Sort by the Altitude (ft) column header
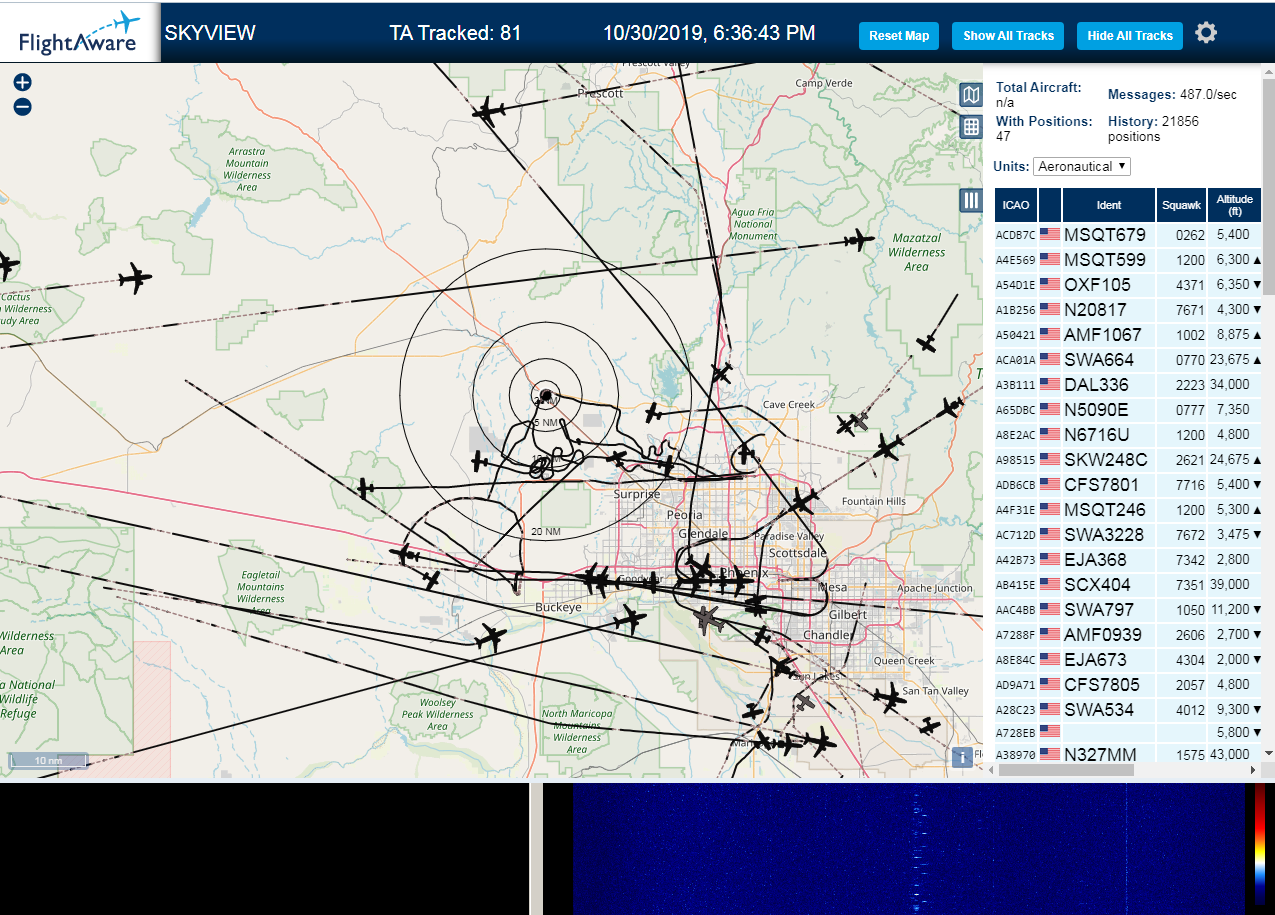The width and height of the screenshot is (1275, 915). [1235, 204]
